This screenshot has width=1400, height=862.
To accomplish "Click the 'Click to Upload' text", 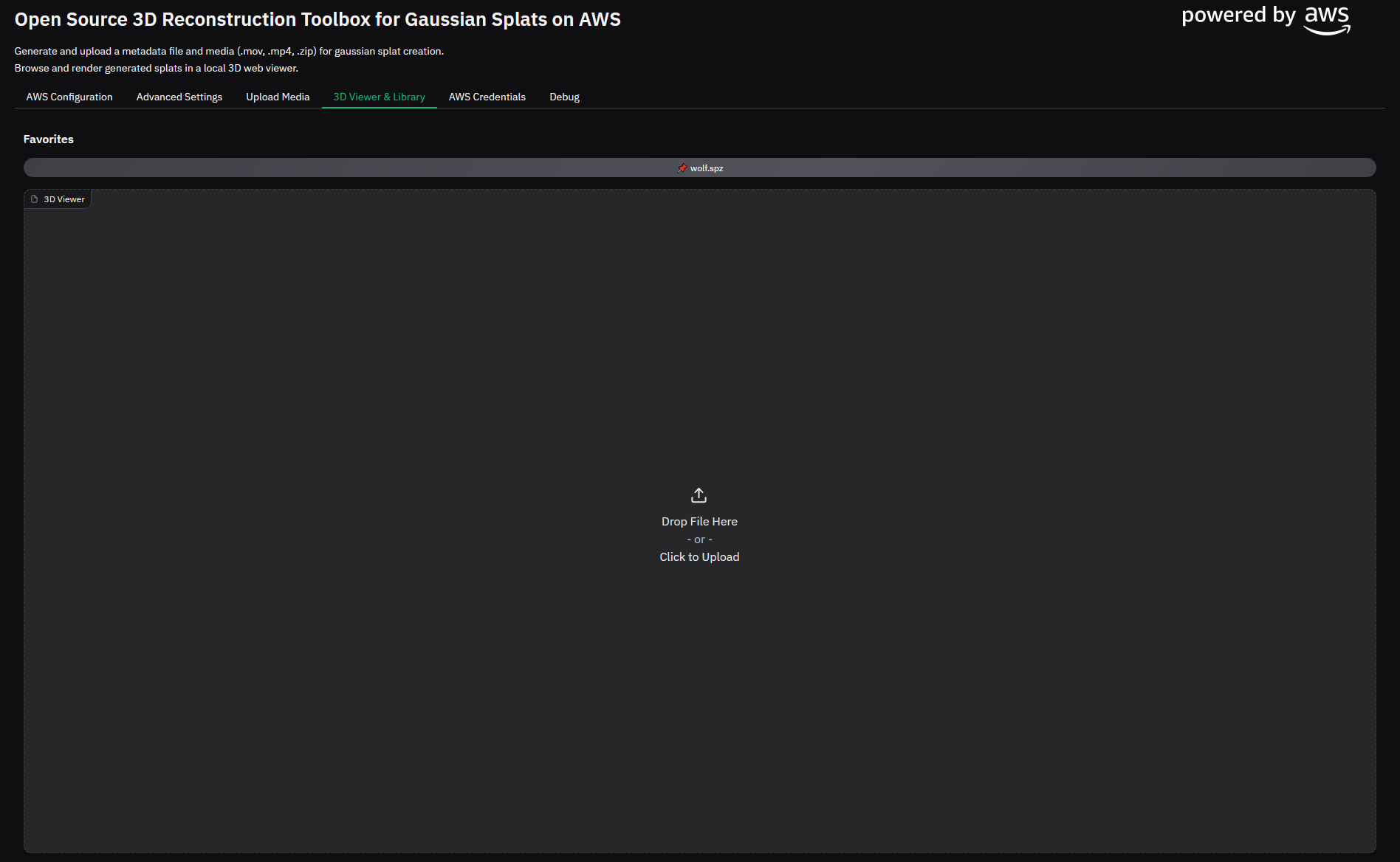I will pyautogui.click(x=699, y=557).
